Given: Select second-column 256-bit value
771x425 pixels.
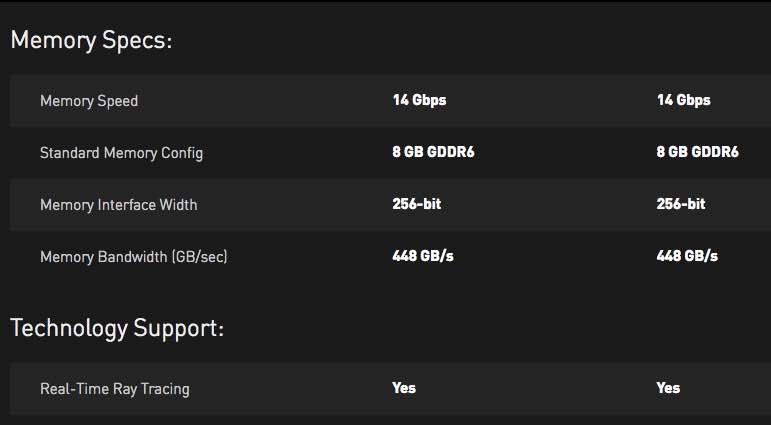Looking at the screenshot, I should (x=680, y=204).
